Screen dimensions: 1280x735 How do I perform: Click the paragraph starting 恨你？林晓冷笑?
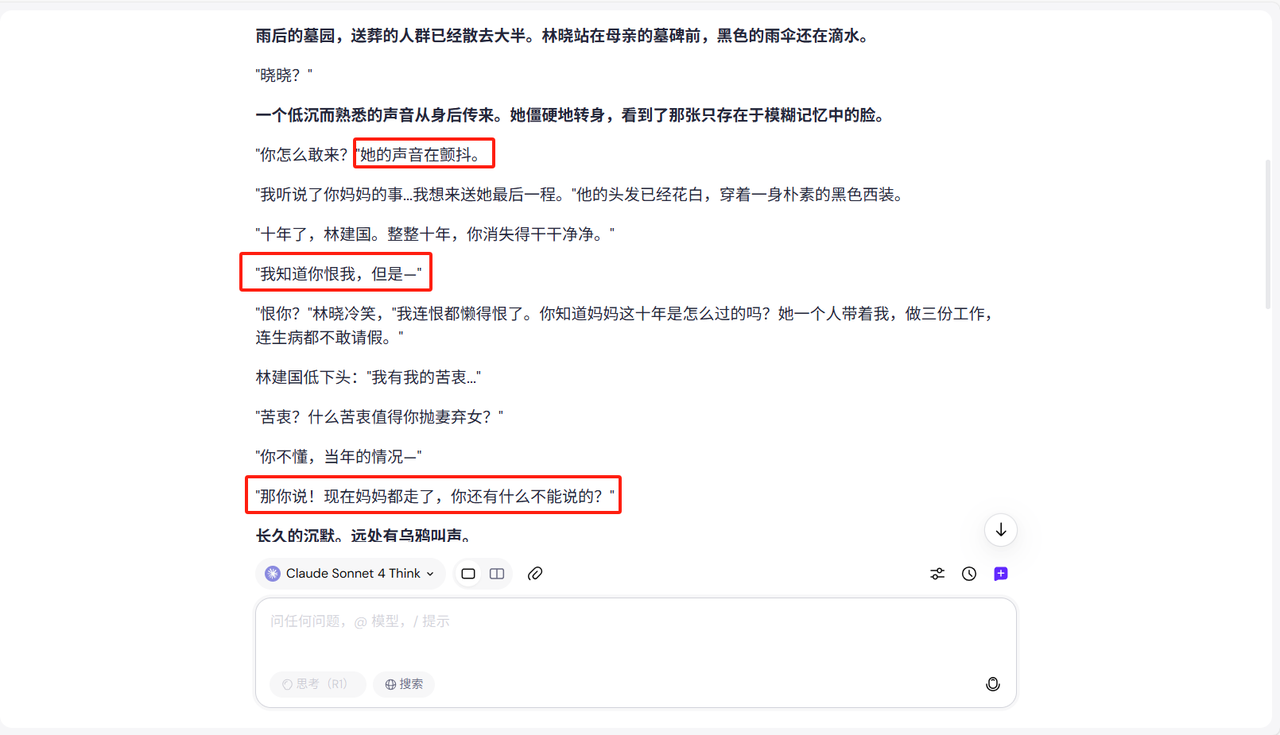[x=625, y=325]
